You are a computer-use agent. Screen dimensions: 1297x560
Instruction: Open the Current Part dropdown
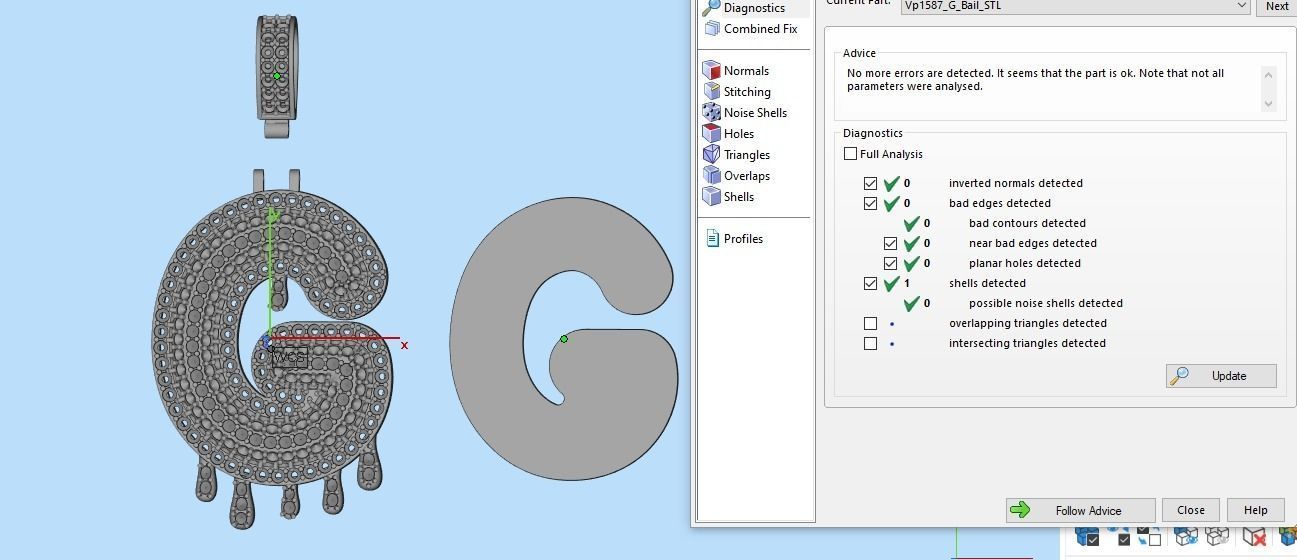[x=1075, y=6]
